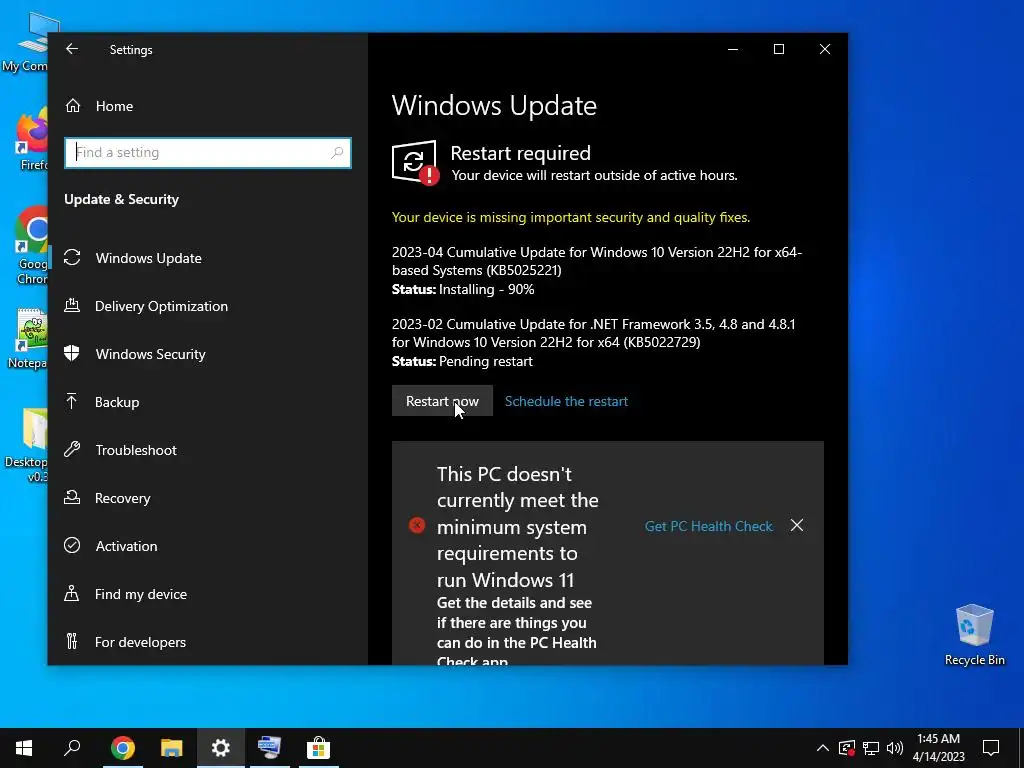
Task: Click the magnifier icon in the settings search box
Action: (x=337, y=153)
